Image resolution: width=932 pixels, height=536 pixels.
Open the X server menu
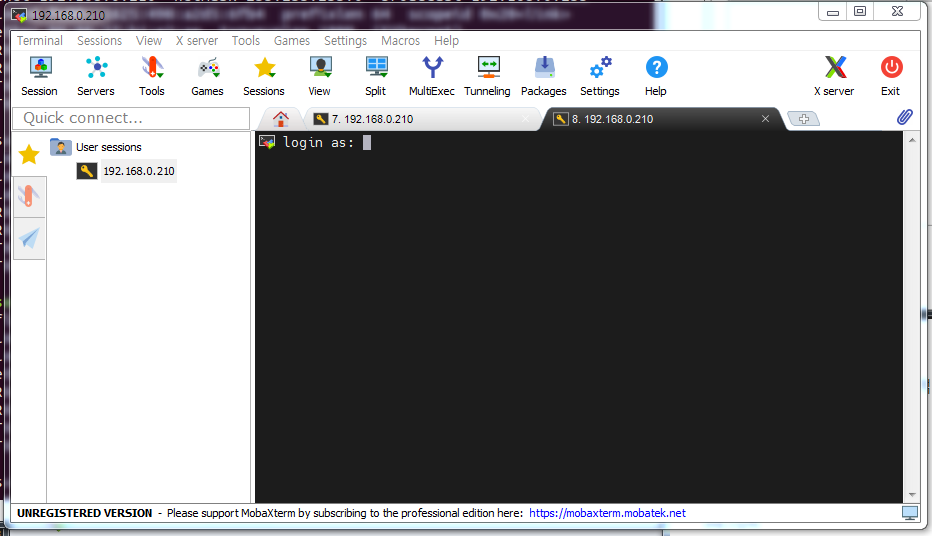pyautogui.click(x=197, y=40)
